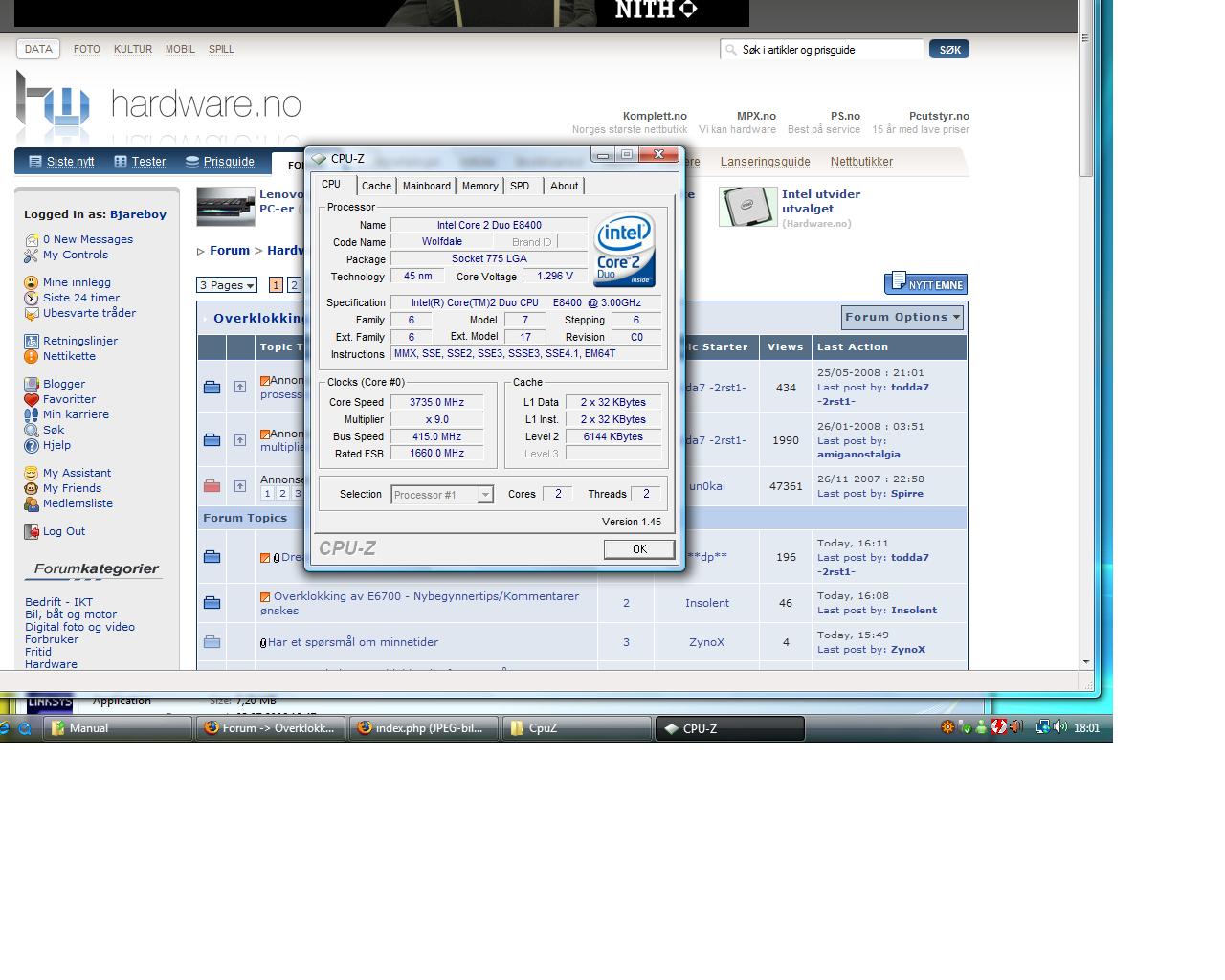Open the Lanseringsguide menu item
This screenshot has height=980, width=1225.
(765, 162)
